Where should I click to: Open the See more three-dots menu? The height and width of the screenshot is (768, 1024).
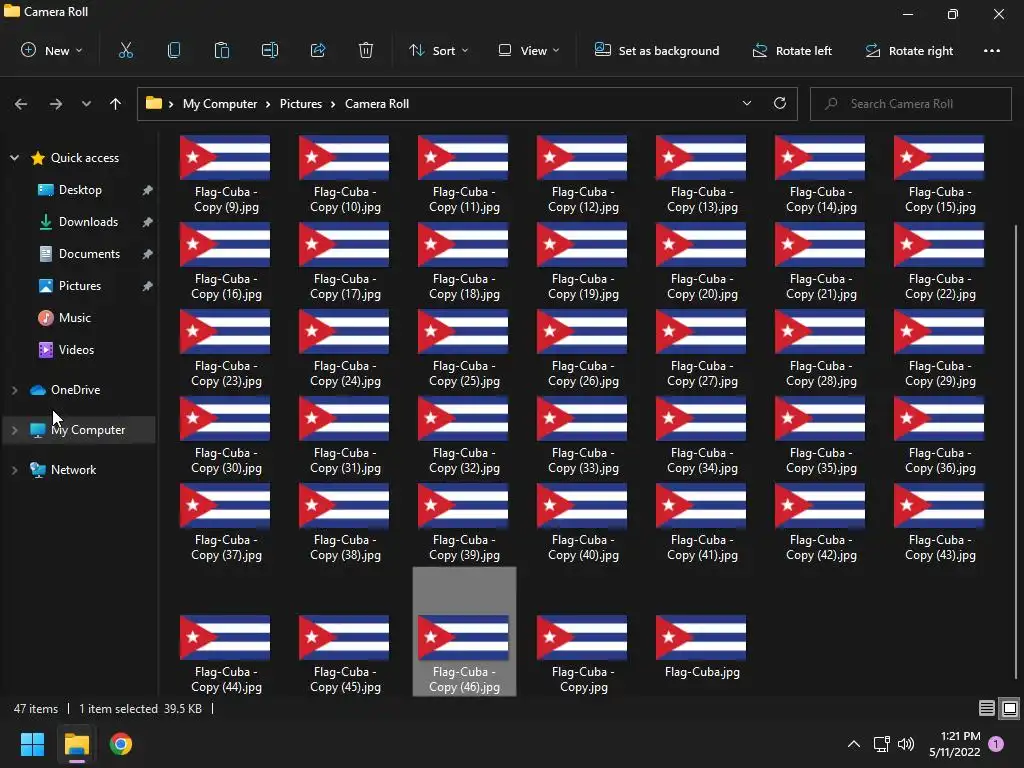coord(991,50)
